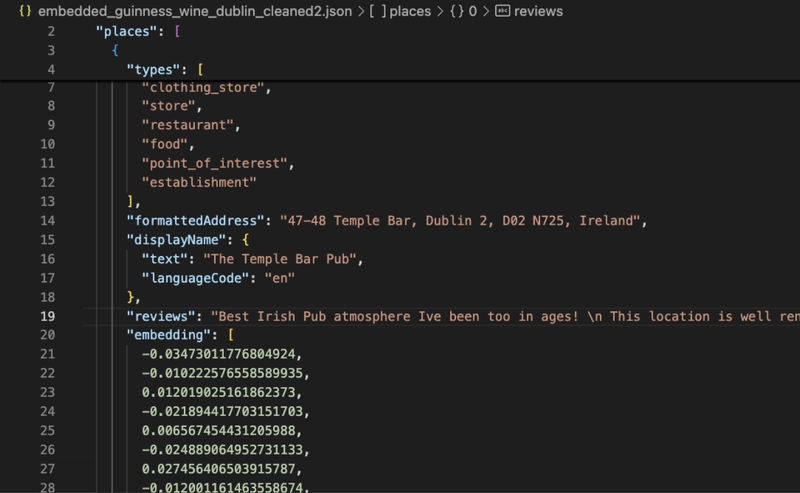Click the closing brace on line 18
Screen dimensions: 800x493
pyautogui.click(x=130, y=297)
